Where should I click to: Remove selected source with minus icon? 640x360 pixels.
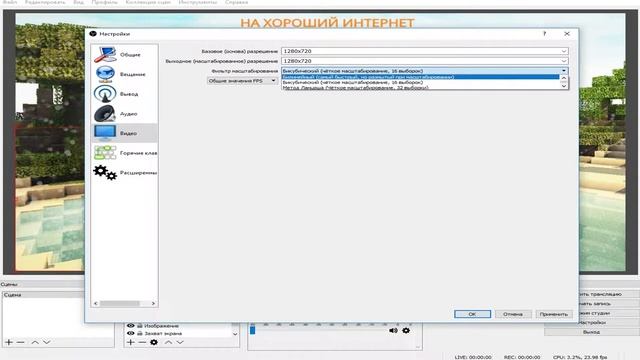pos(142,342)
